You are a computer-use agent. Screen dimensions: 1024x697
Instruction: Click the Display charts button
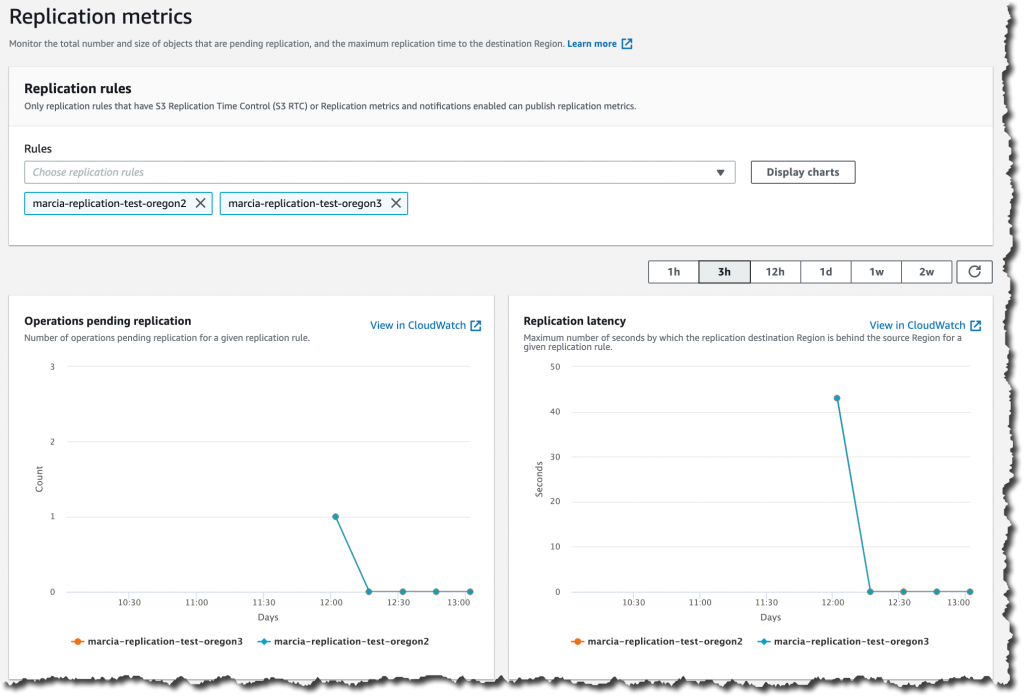click(x=802, y=171)
